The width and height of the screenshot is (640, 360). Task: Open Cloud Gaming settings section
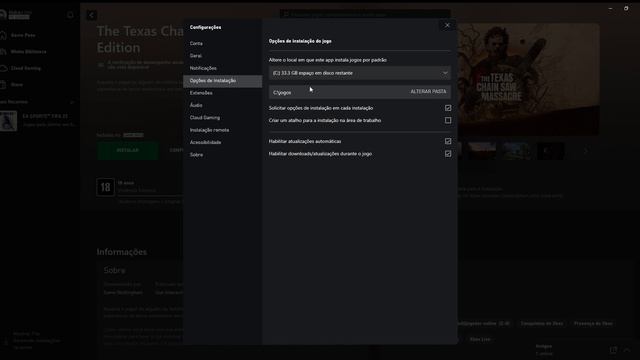point(205,118)
